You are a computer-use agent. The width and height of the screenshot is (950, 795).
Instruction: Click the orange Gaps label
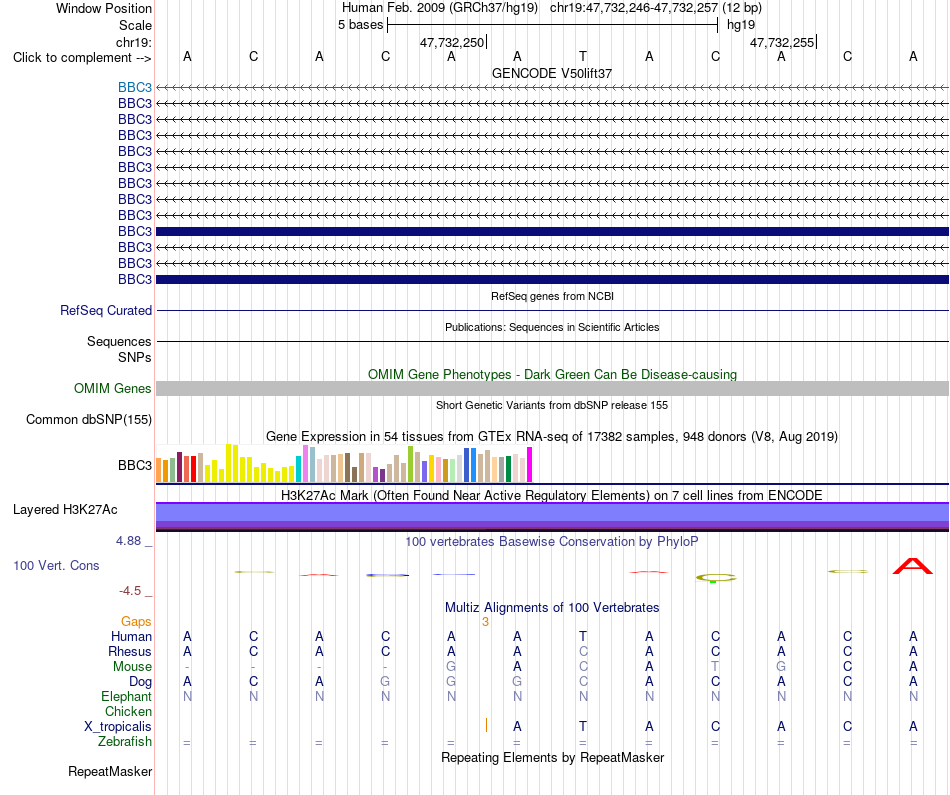[x=136, y=621]
